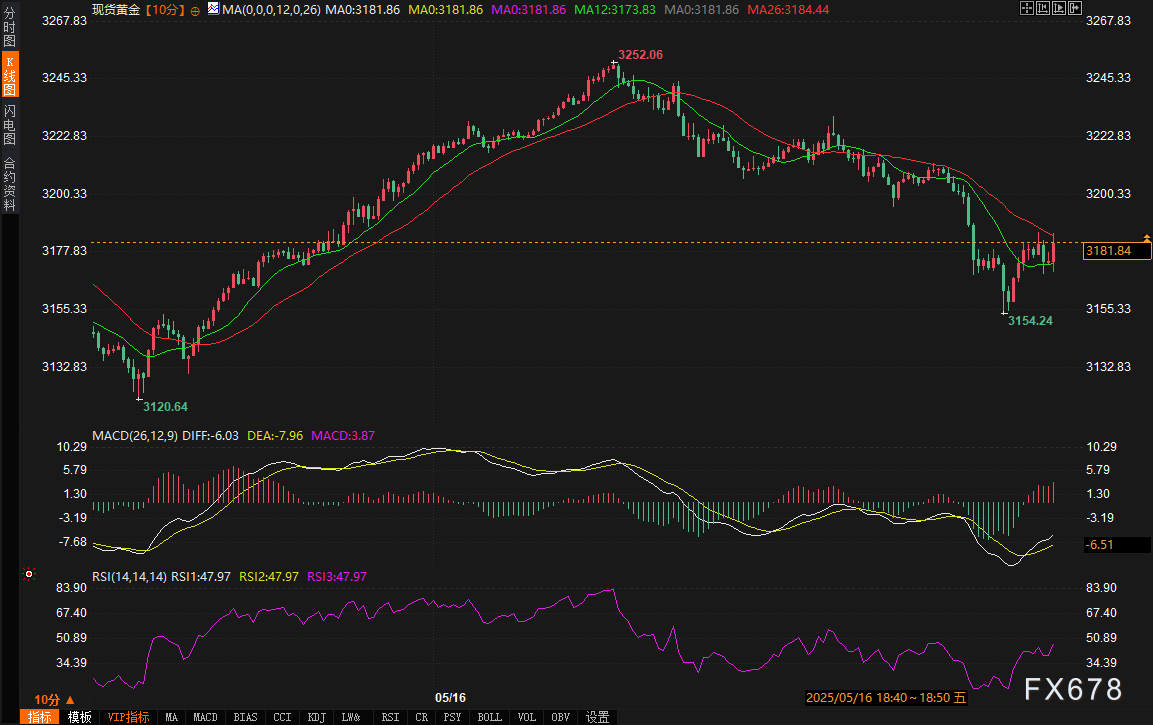
Task: Click the VIP指标 button
Action: coord(128,717)
